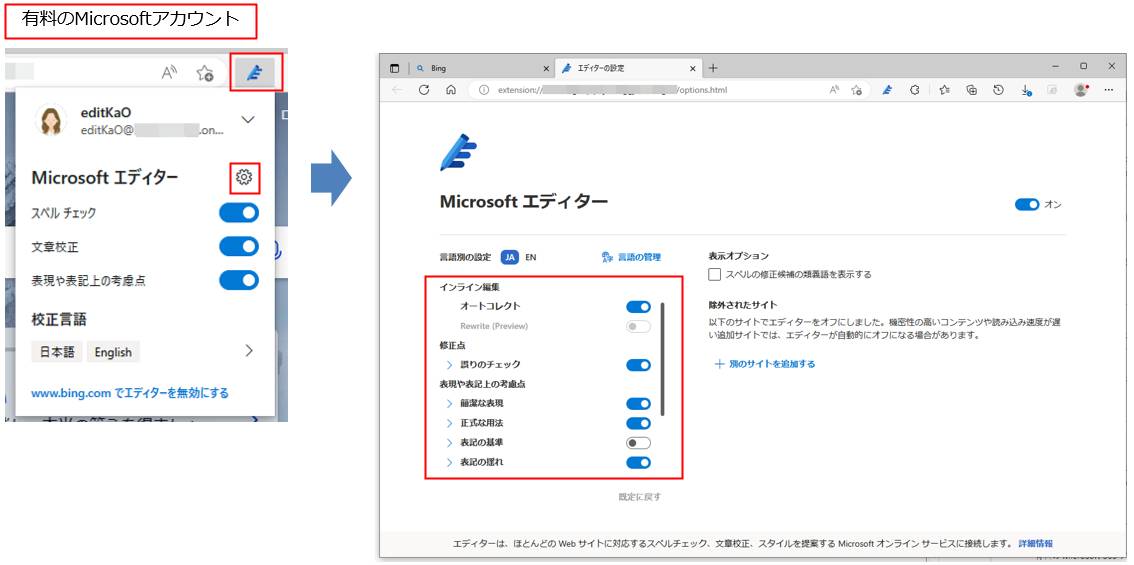Image resolution: width=1134 pixels, height=565 pixels.
Task: Toggle 表現や表記上の考慮点 switch in popup
Action: (x=239, y=280)
